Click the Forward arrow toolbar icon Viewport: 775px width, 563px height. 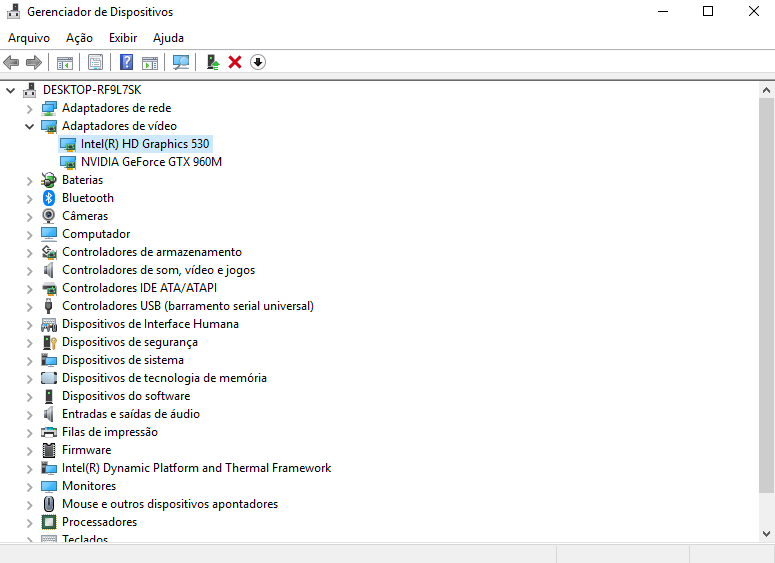coord(34,62)
